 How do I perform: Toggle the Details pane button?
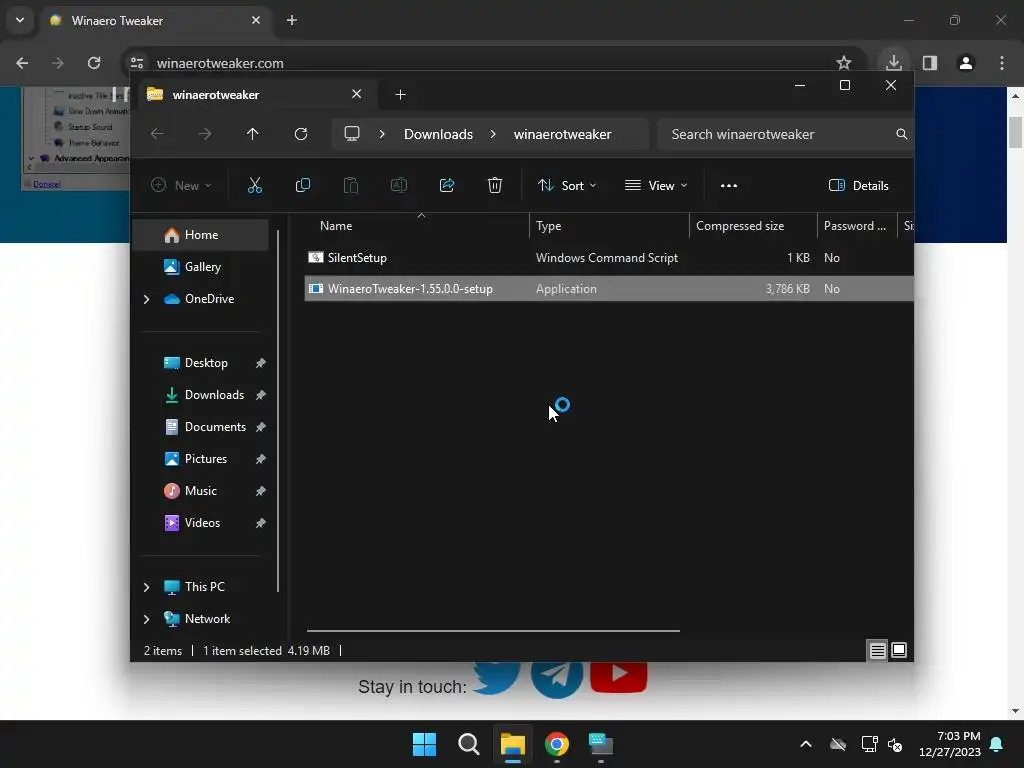pos(859,185)
